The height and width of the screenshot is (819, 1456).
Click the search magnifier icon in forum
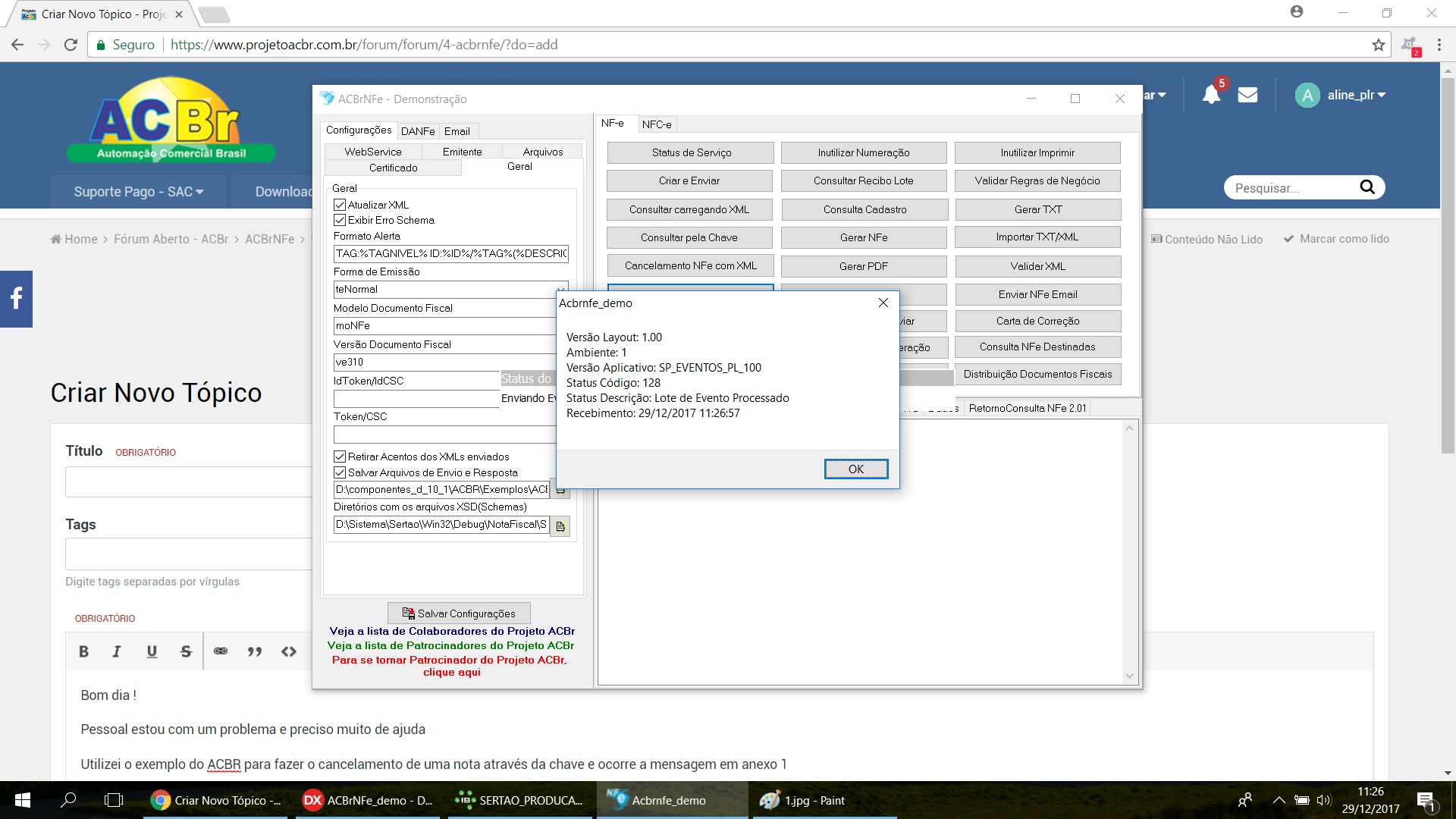pyautogui.click(x=1367, y=187)
